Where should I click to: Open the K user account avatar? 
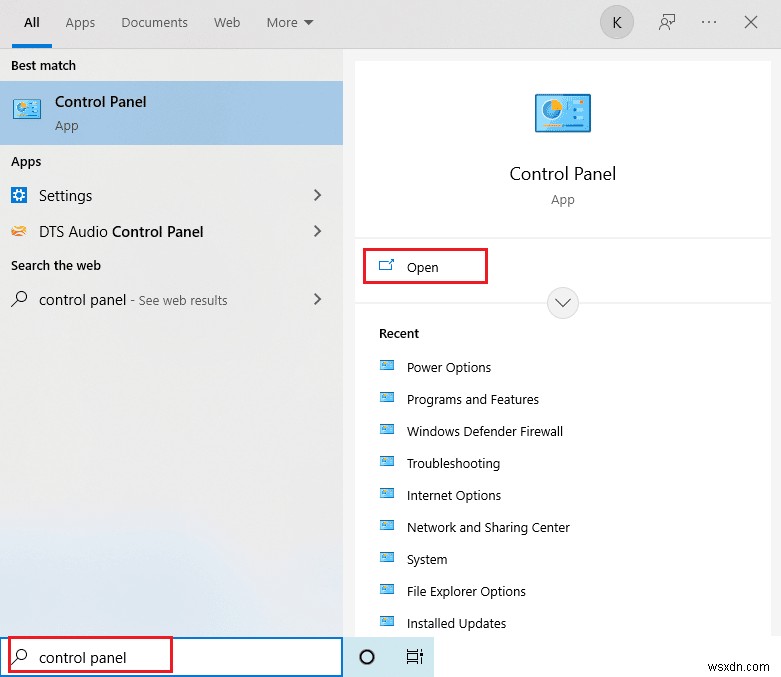617,22
